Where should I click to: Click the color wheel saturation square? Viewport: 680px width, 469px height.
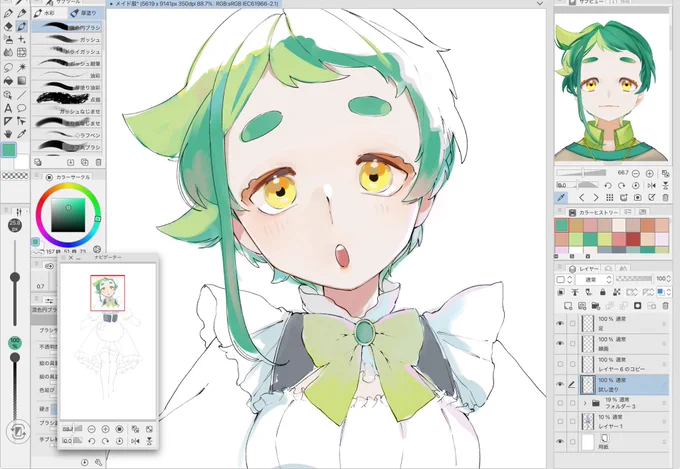tap(68, 215)
